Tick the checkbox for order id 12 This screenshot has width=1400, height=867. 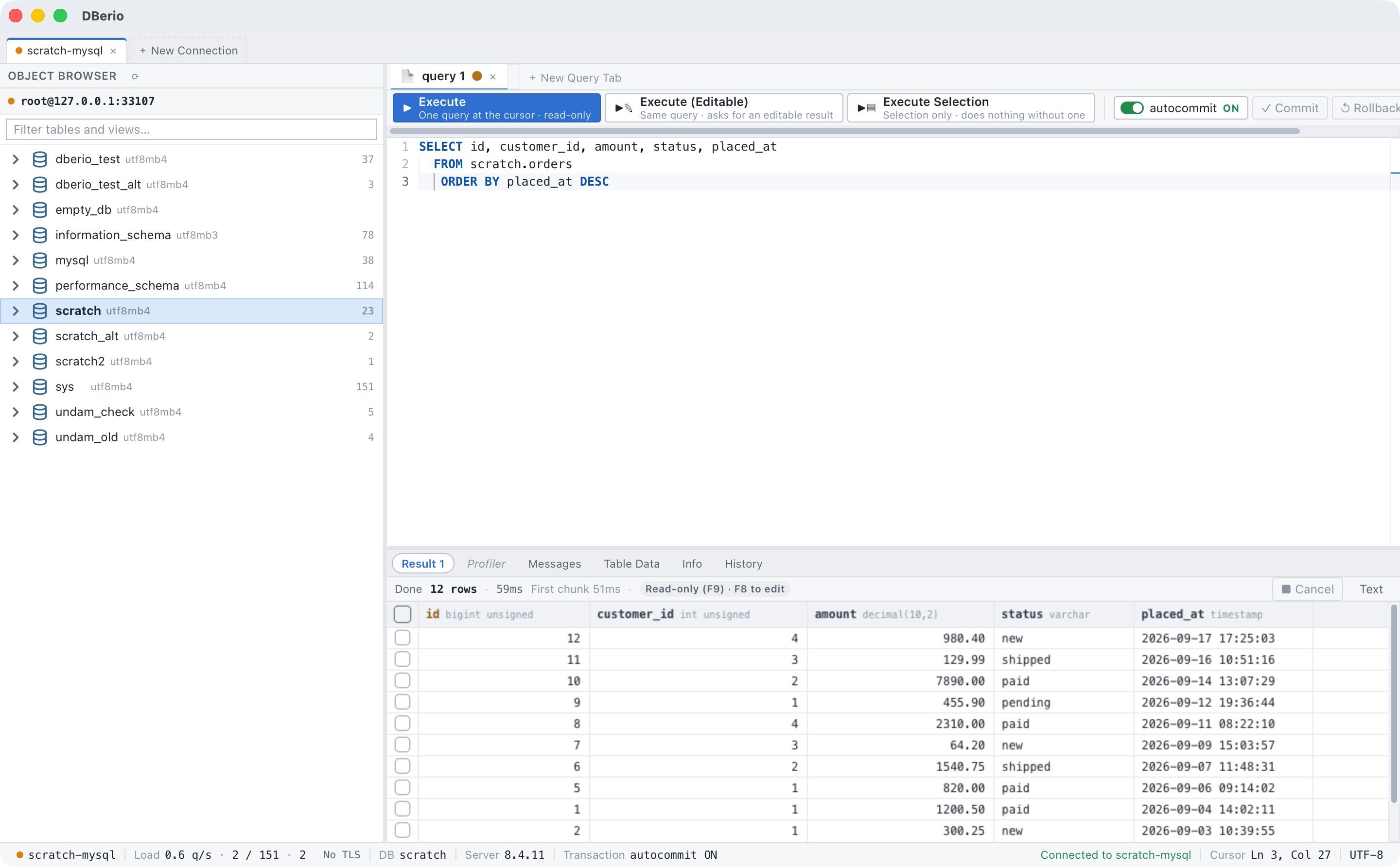[x=402, y=638]
